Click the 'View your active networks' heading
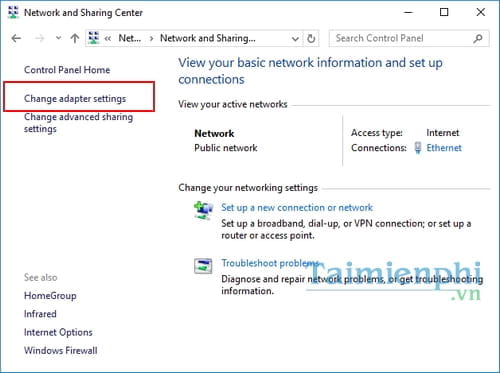The image size is (500, 373). point(233,104)
